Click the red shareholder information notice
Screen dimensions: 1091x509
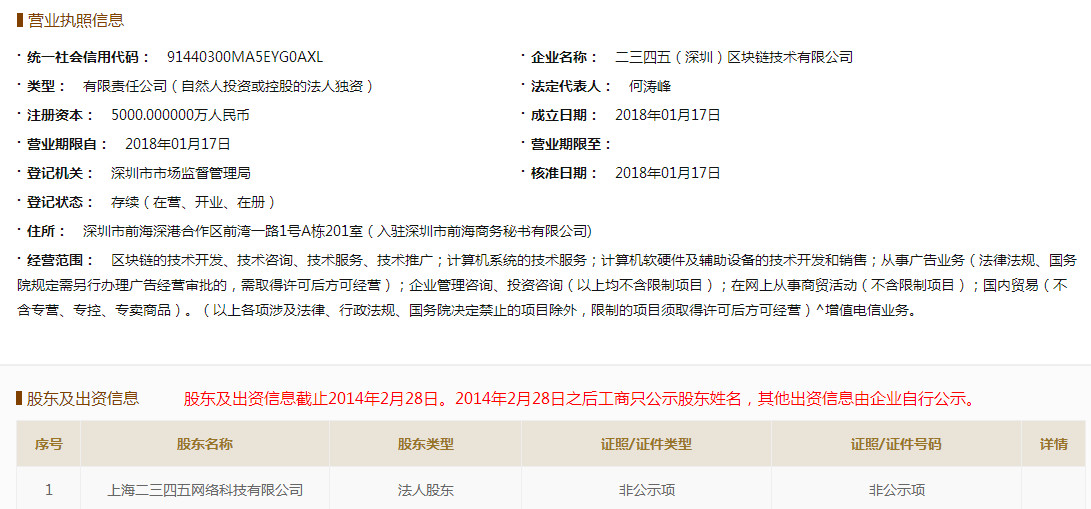(582, 398)
